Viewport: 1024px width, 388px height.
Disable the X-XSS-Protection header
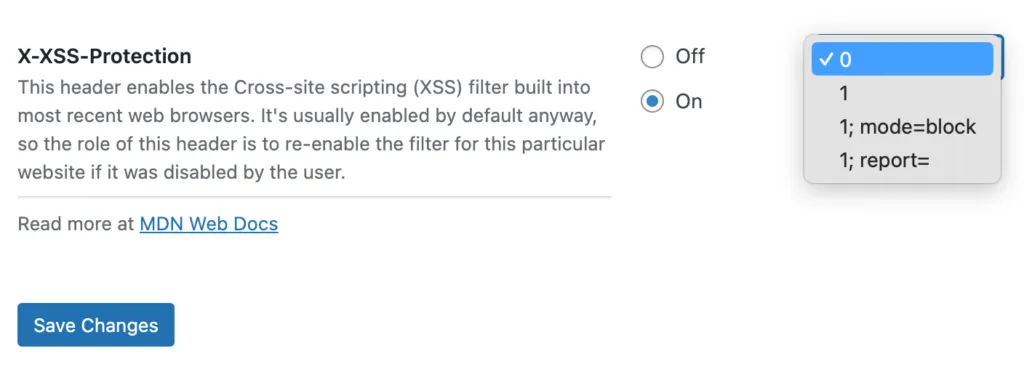tap(652, 57)
